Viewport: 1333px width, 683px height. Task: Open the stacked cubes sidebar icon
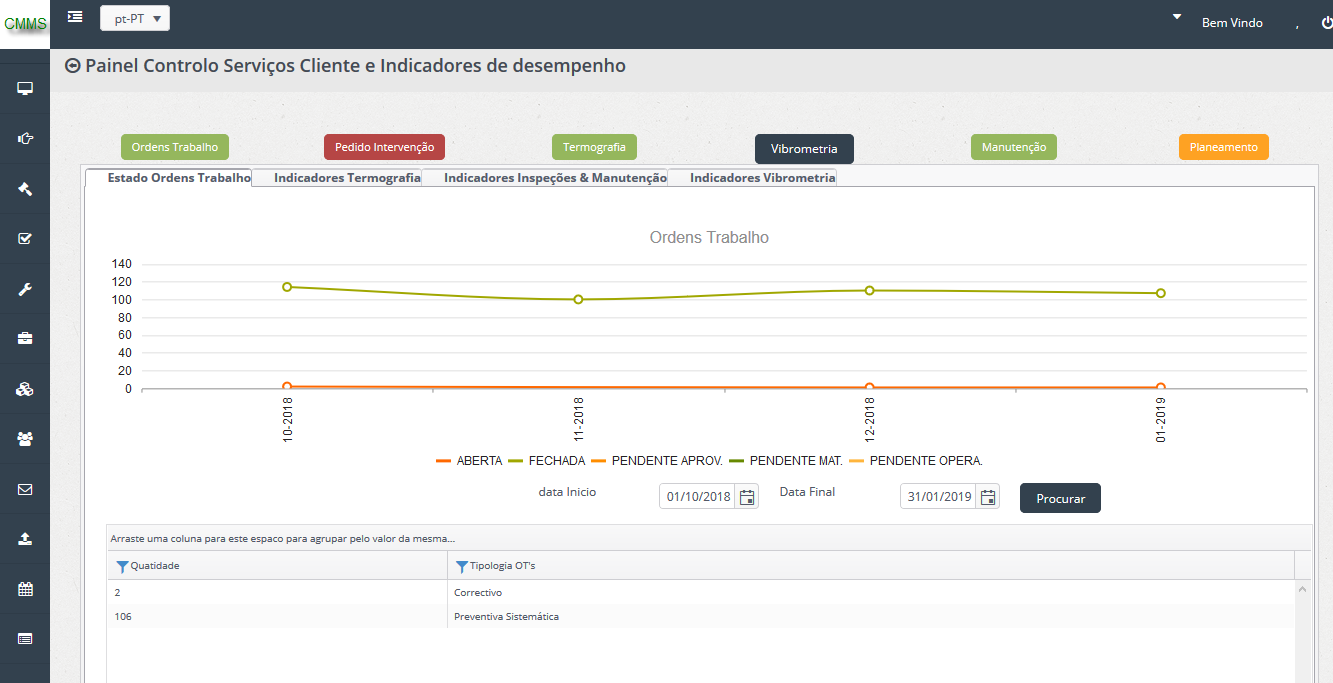point(25,389)
